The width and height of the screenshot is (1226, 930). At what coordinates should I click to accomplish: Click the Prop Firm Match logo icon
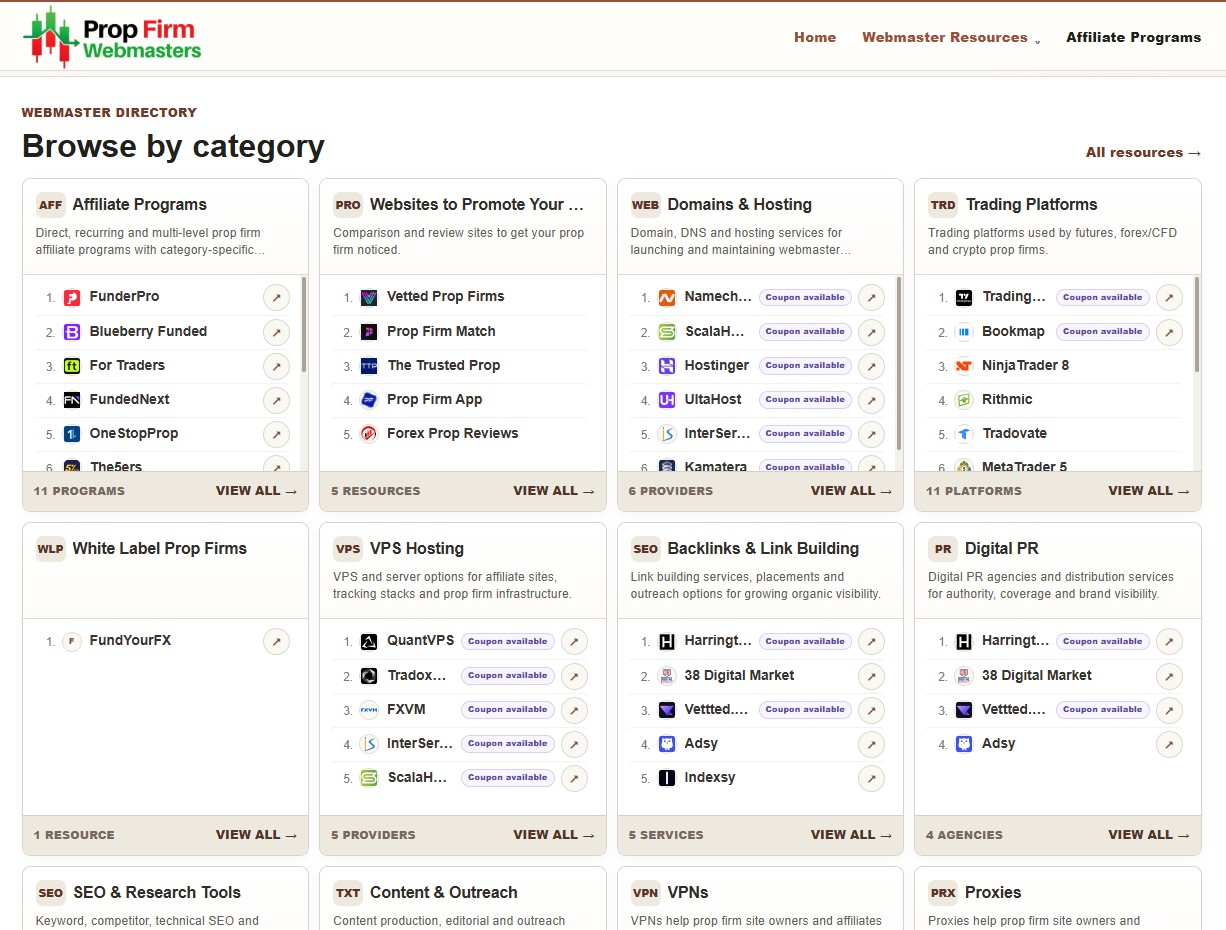pyautogui.click(x=369, y=331)
